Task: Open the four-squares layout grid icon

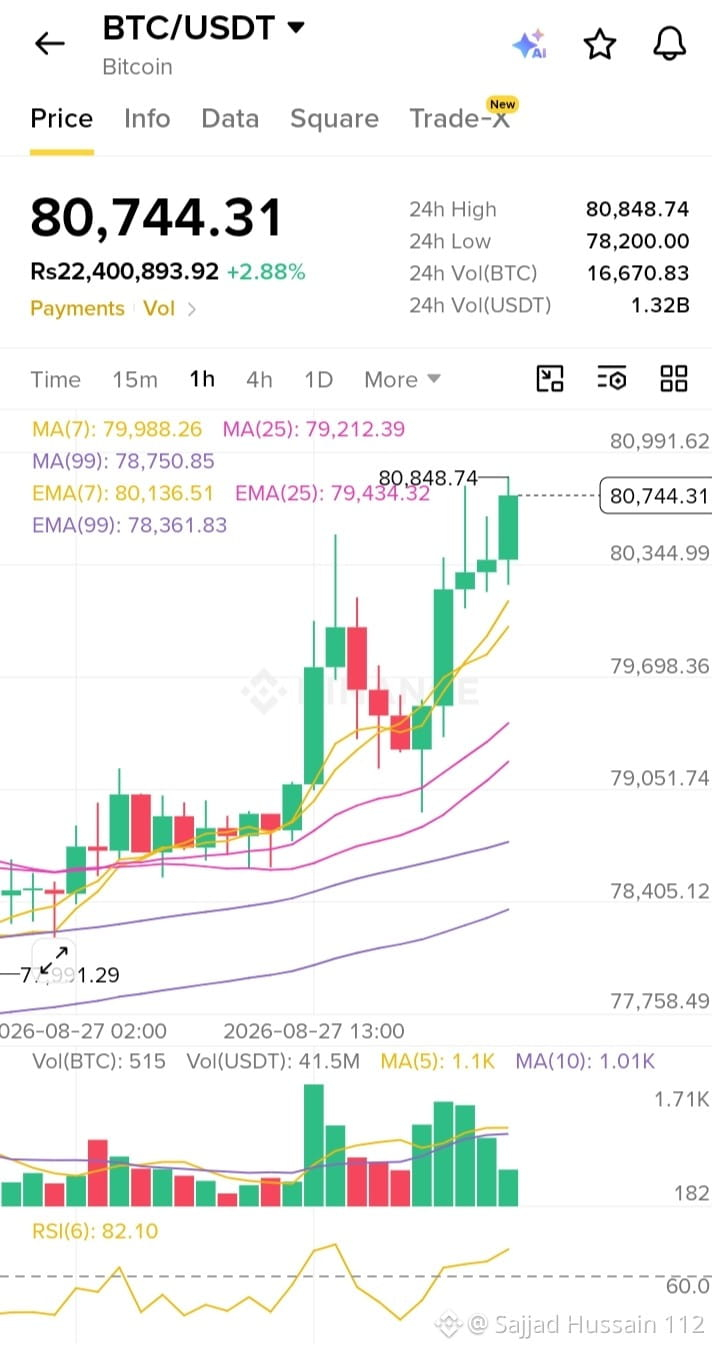Action: (x=674, y=378)
